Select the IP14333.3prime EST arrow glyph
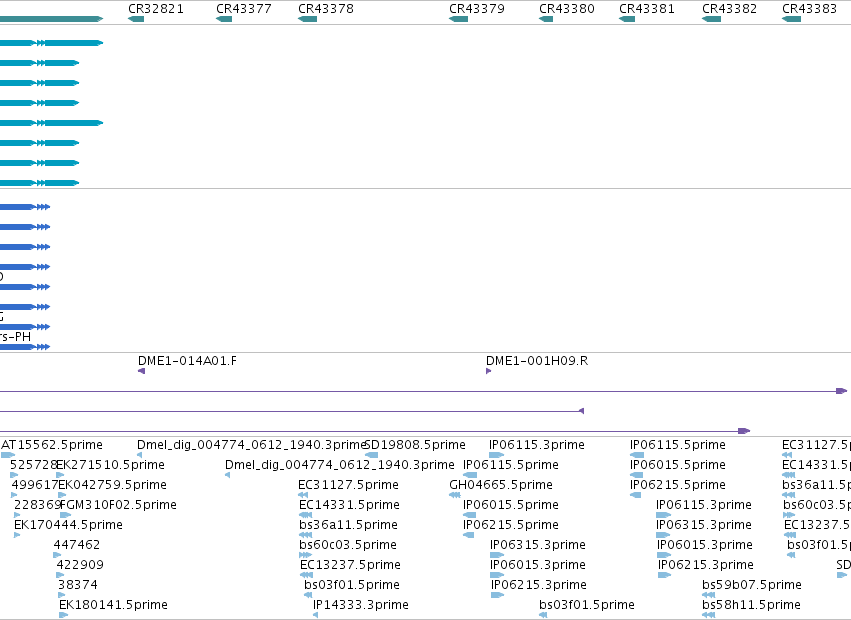 point(315,615)
